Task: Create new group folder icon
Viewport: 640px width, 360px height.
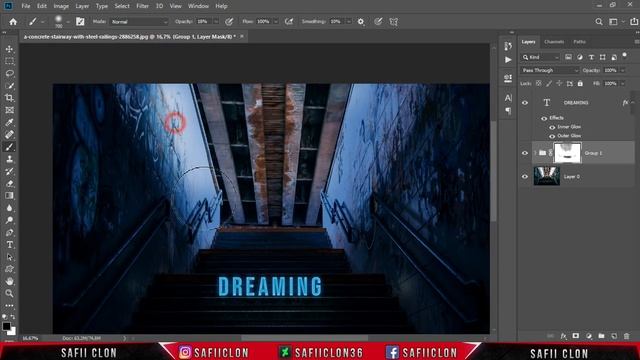Action: [x=601, y=336]
